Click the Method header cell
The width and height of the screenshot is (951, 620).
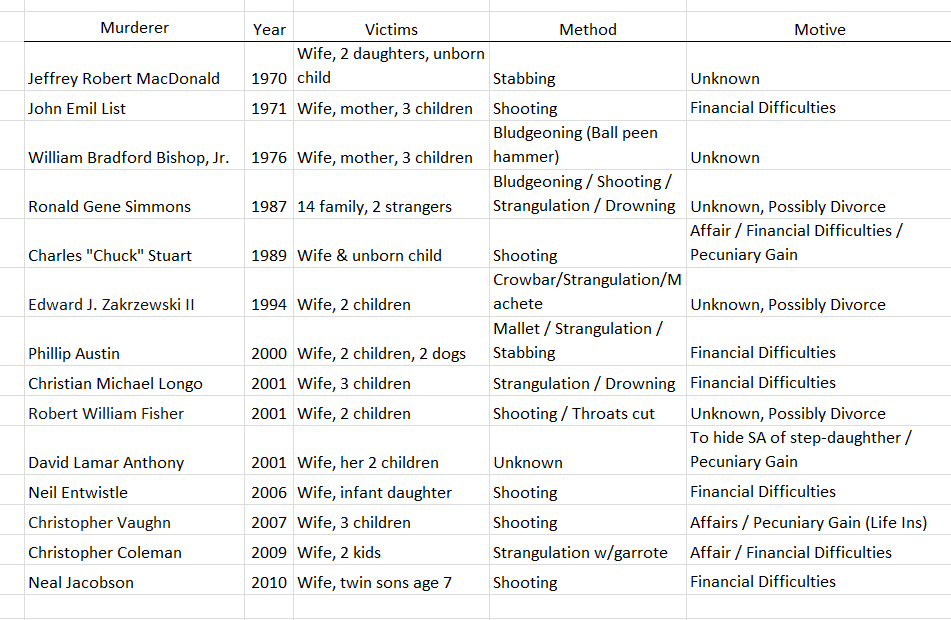588,30
